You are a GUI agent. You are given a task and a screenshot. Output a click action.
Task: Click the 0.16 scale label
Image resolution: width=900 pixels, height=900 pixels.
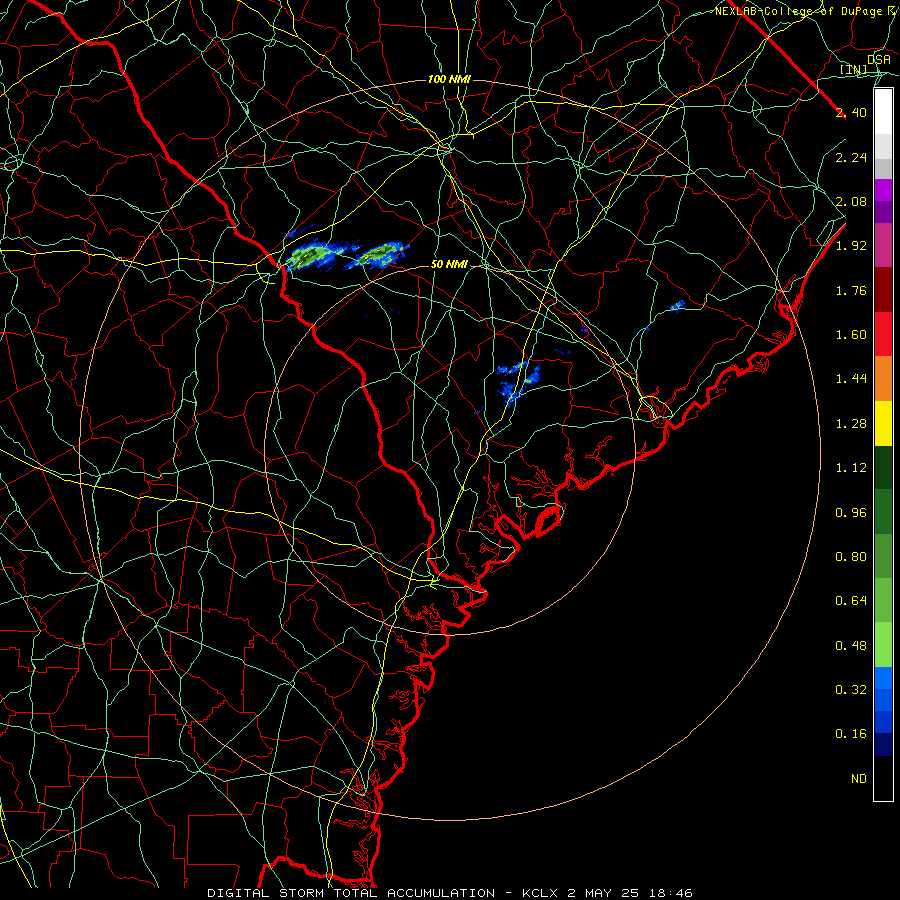point(851,734)
